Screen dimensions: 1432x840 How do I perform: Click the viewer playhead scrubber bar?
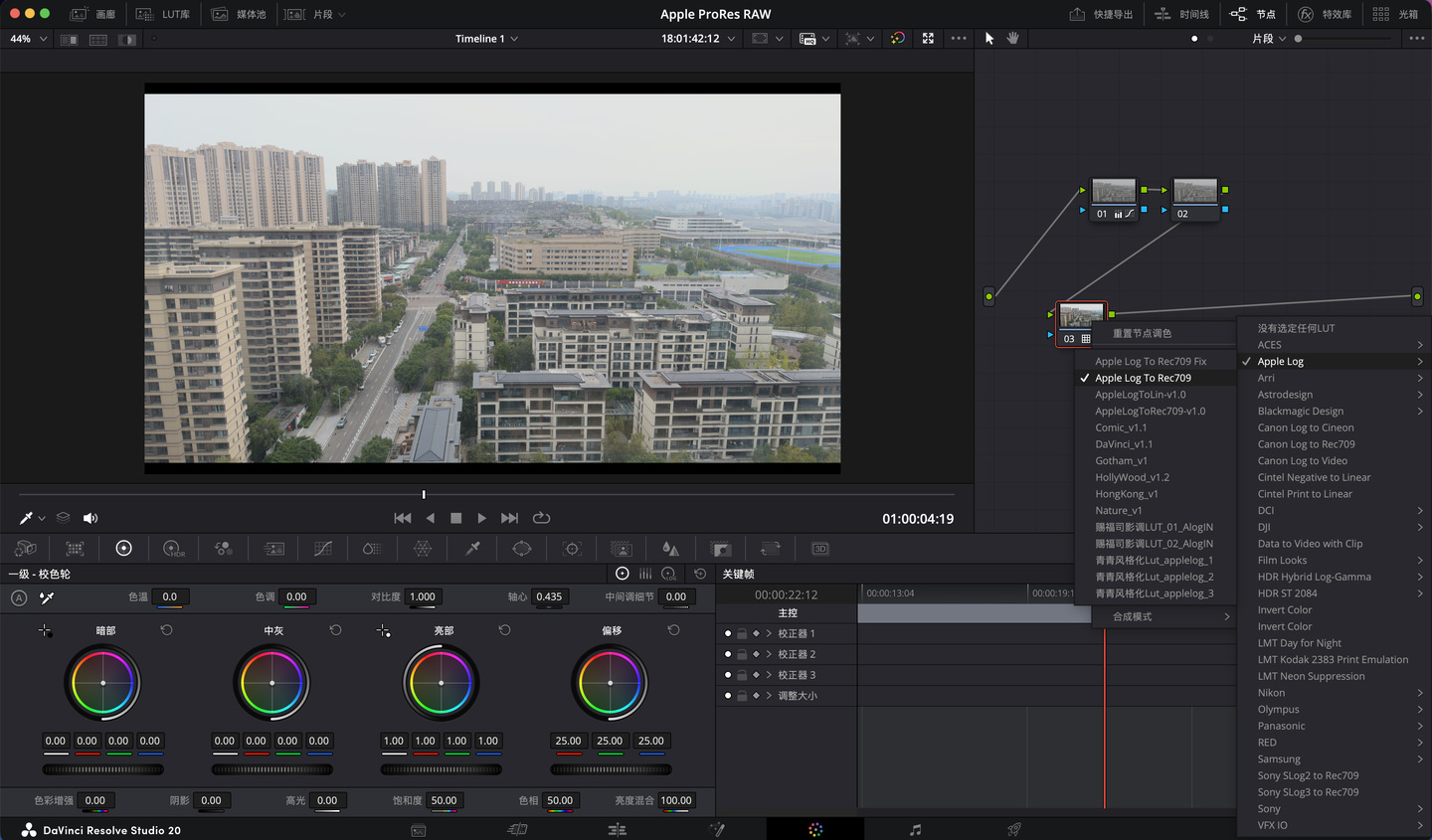click(424, 494)
